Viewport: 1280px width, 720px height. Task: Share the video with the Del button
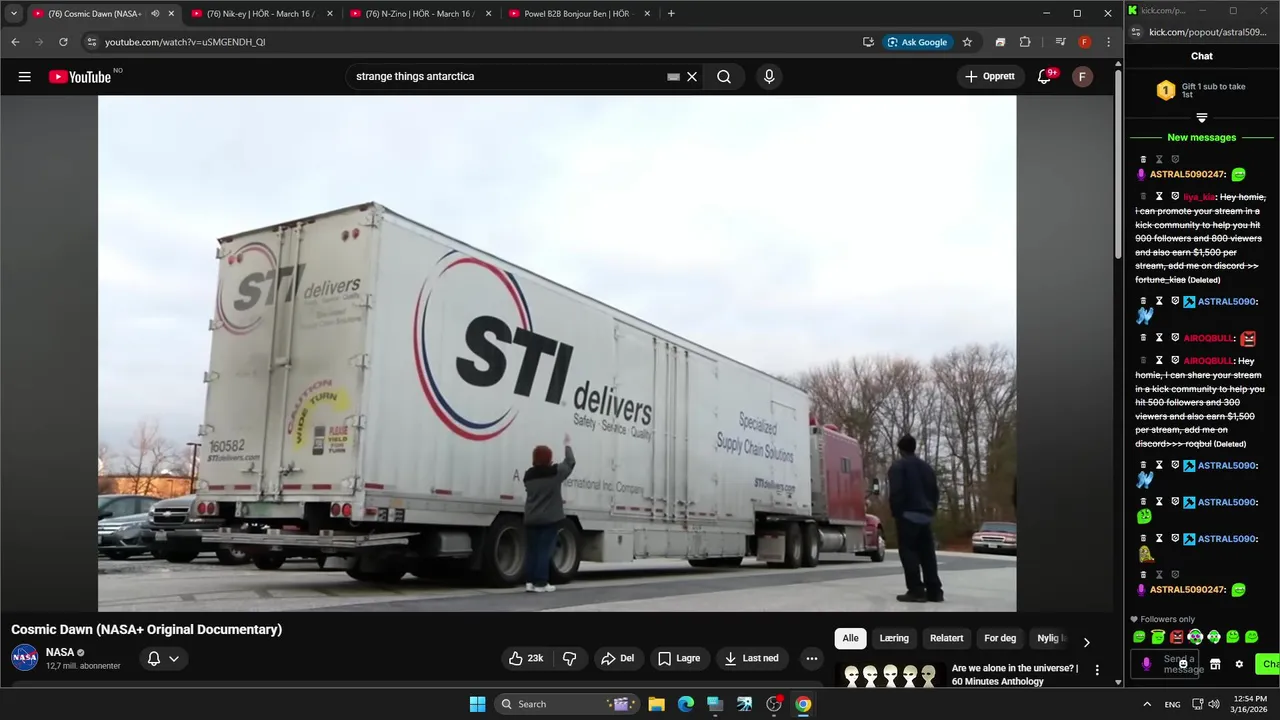(617, 658)
